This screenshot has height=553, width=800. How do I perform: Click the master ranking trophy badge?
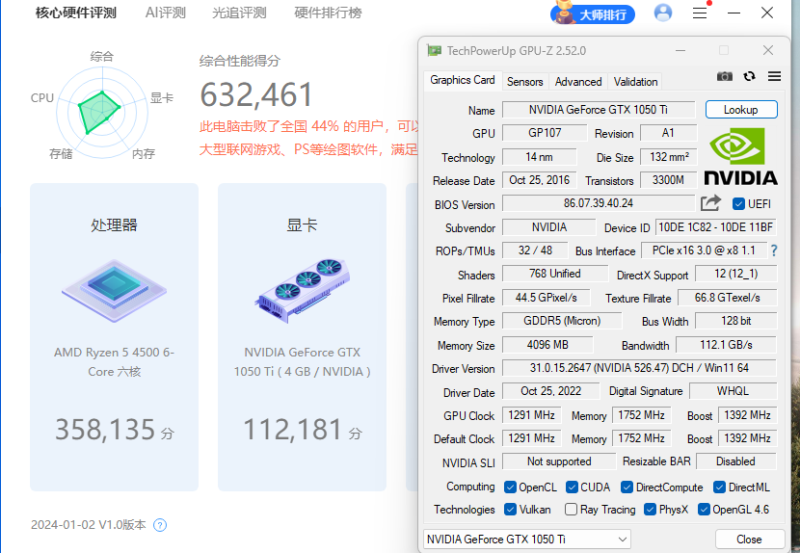(x=592, y=13)
